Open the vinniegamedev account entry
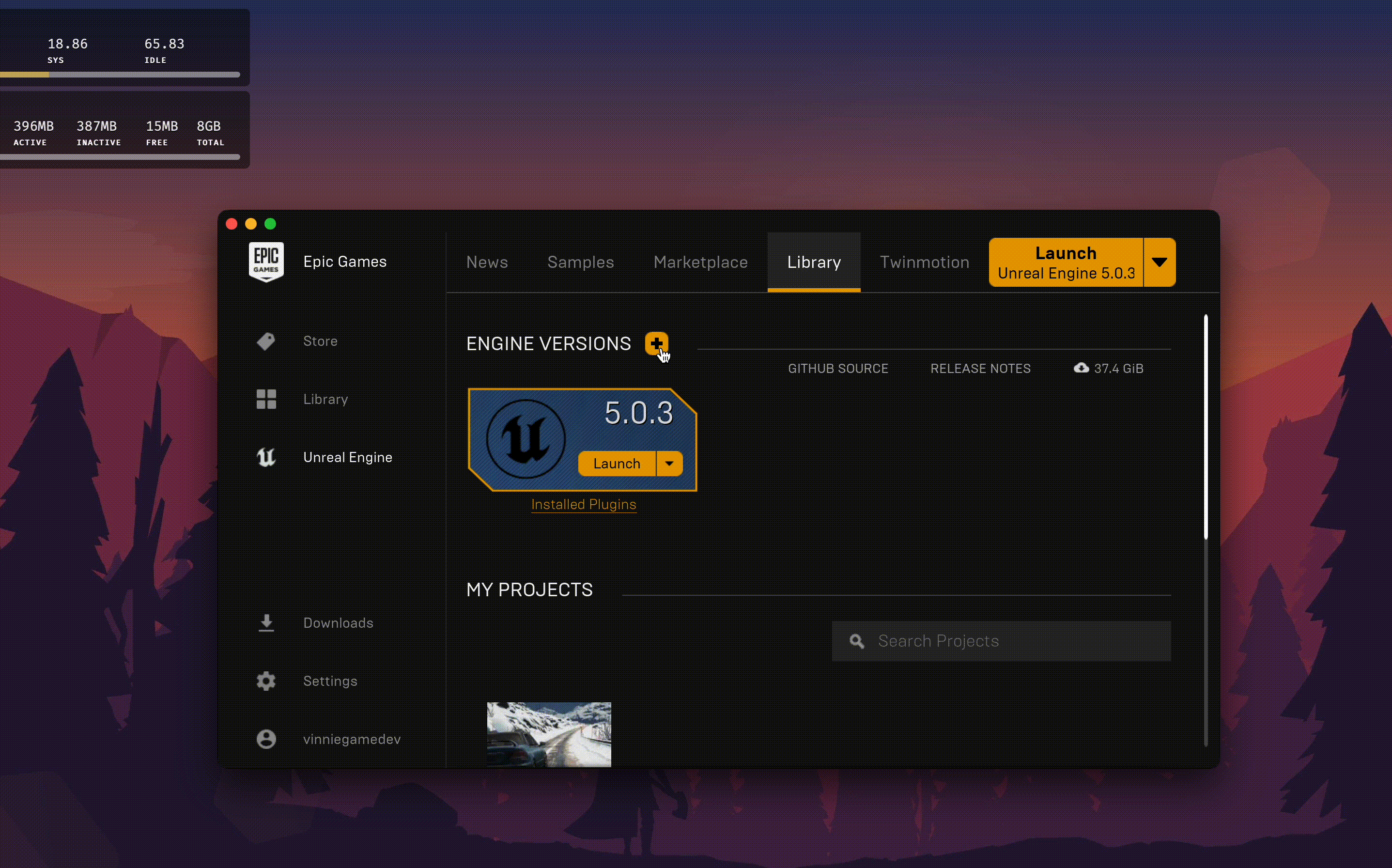Image resolution: width=1392 pixels, height=868 pixels. pos(351,740)
